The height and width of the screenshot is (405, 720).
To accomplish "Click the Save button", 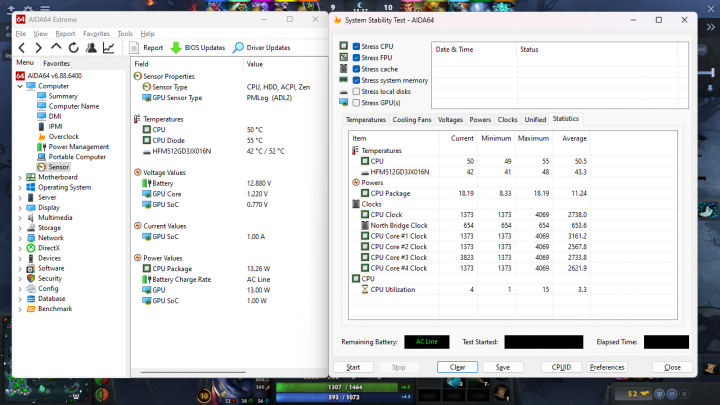I will (x=503, y=367).
